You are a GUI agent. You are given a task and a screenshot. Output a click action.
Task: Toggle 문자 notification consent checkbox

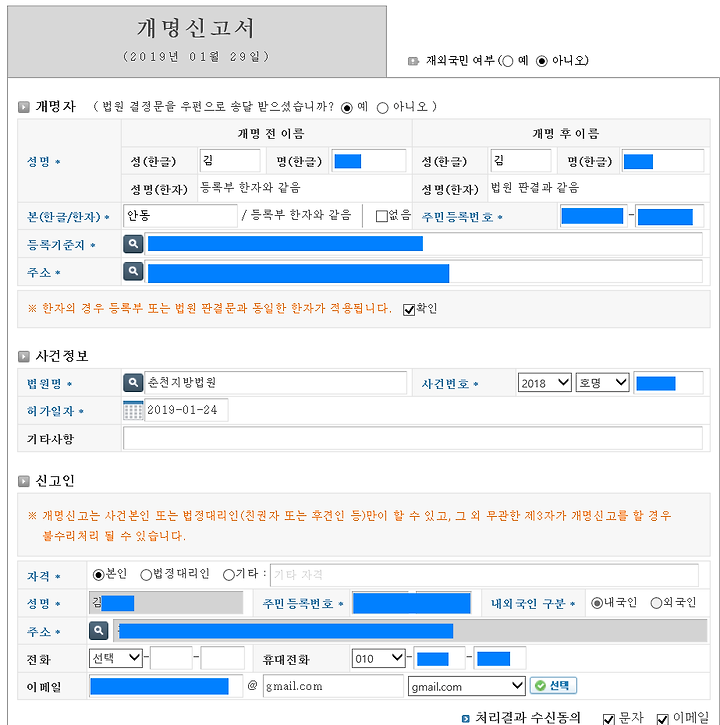(609, 719)
